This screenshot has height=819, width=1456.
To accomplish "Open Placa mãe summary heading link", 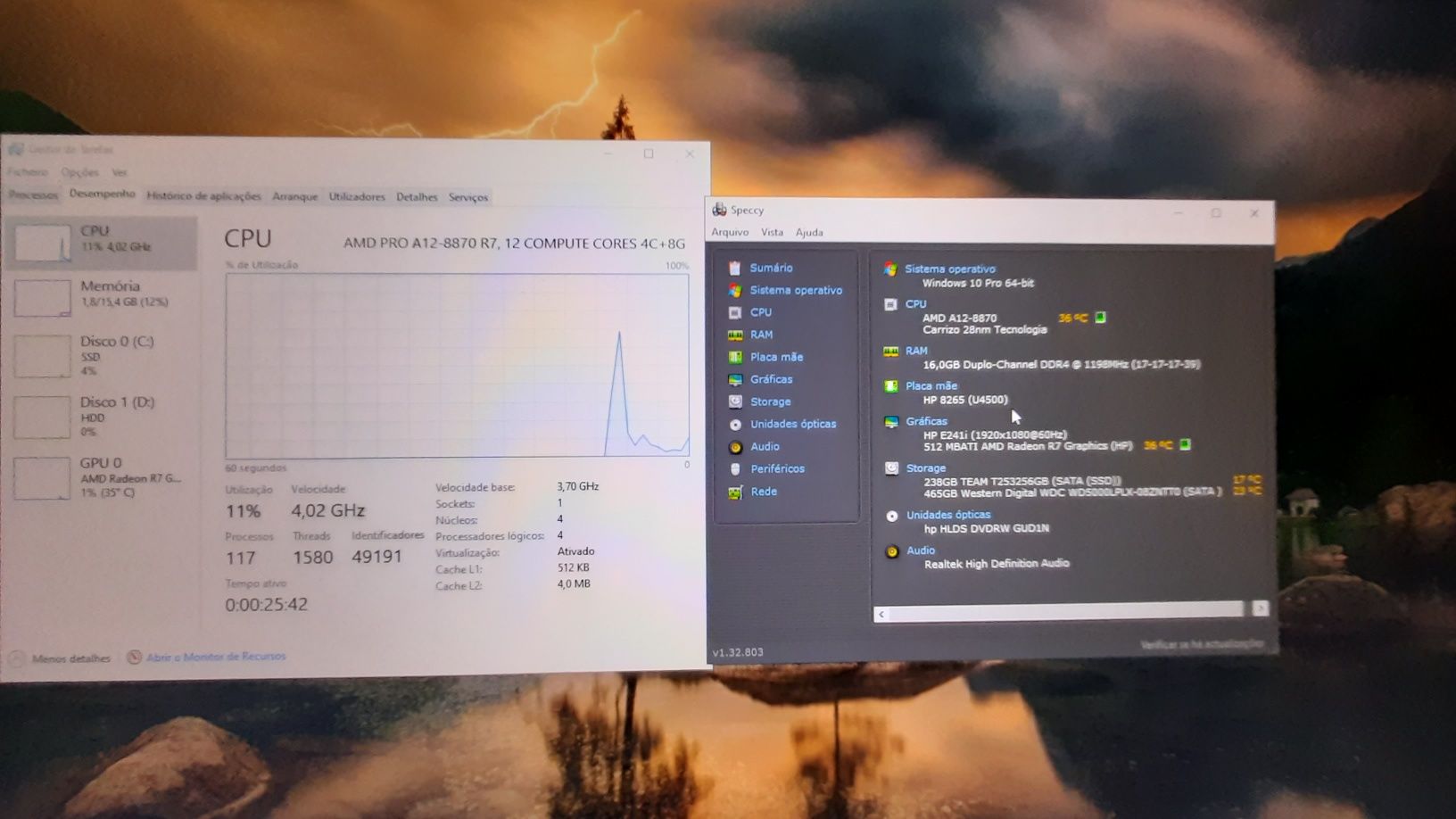I will tap(931, 385).
